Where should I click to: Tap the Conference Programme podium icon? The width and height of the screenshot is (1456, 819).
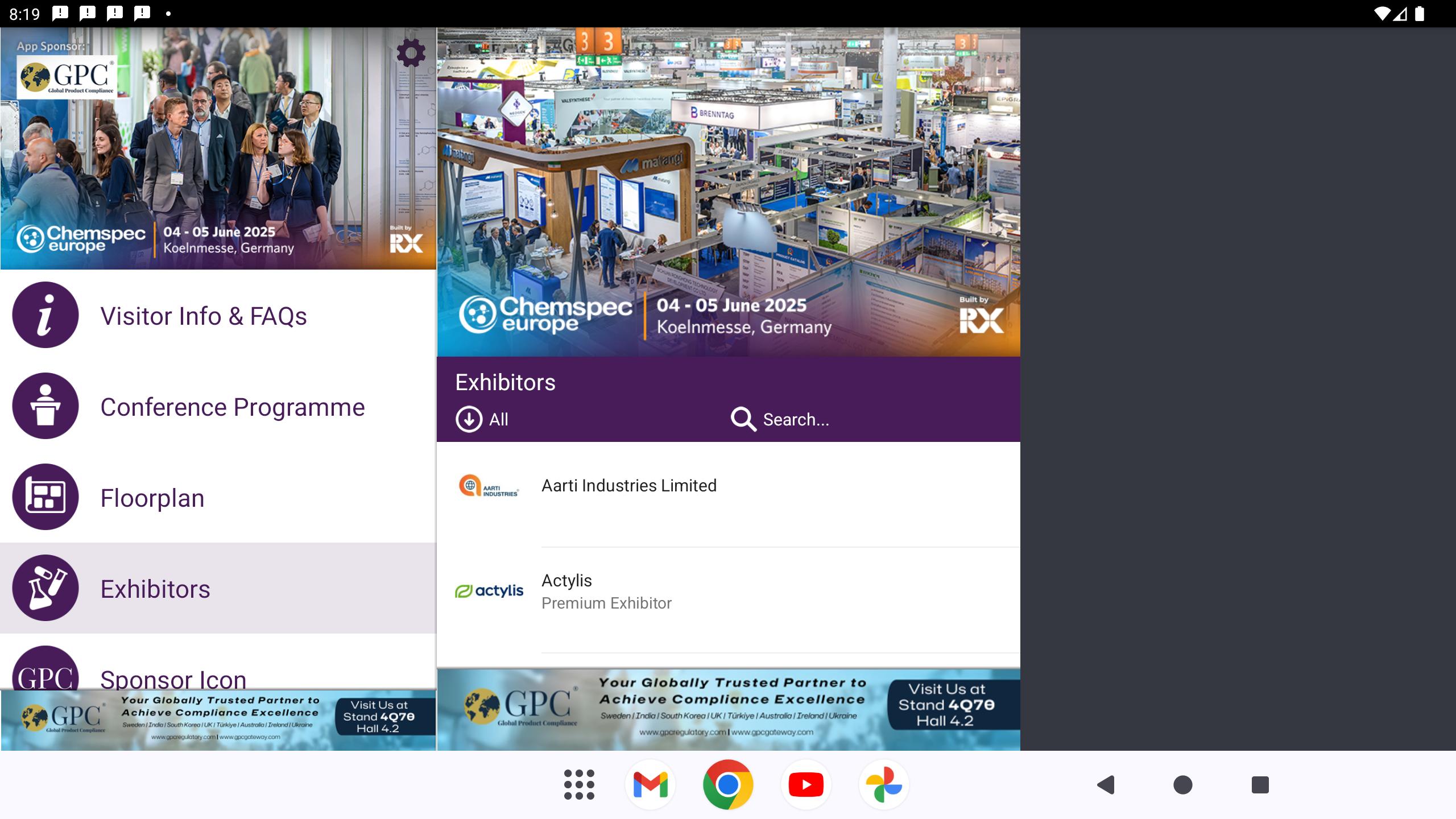[x=45, y=406]
